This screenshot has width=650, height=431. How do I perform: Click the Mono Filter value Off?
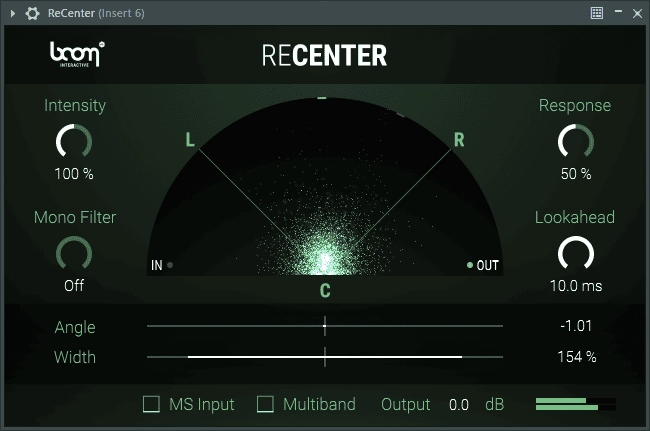pos(74,286)
